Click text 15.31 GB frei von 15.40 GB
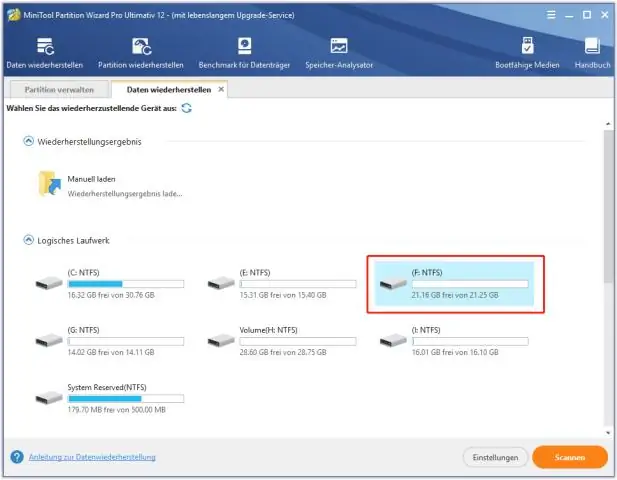Viewport: 617px width, 480px height. 283,295
